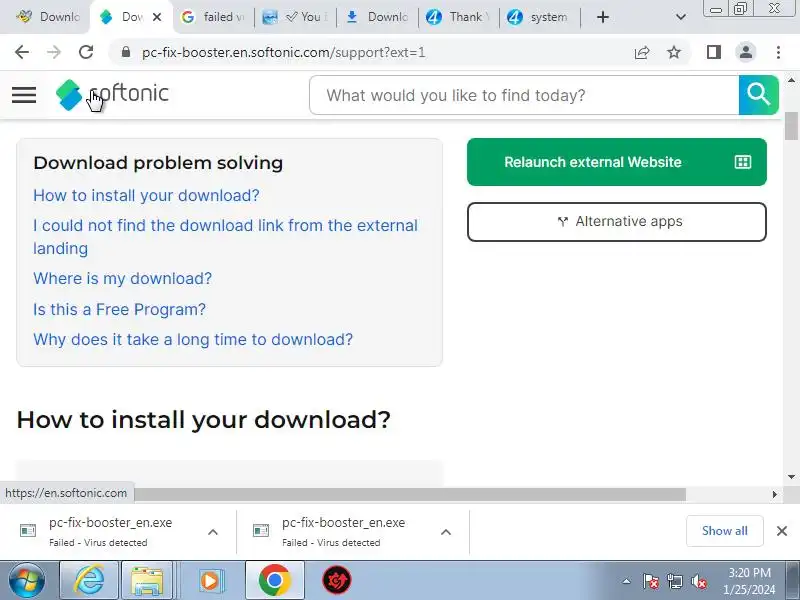Reload the current page
Viewport: 800px width, 600px height.
coord(86,52)
